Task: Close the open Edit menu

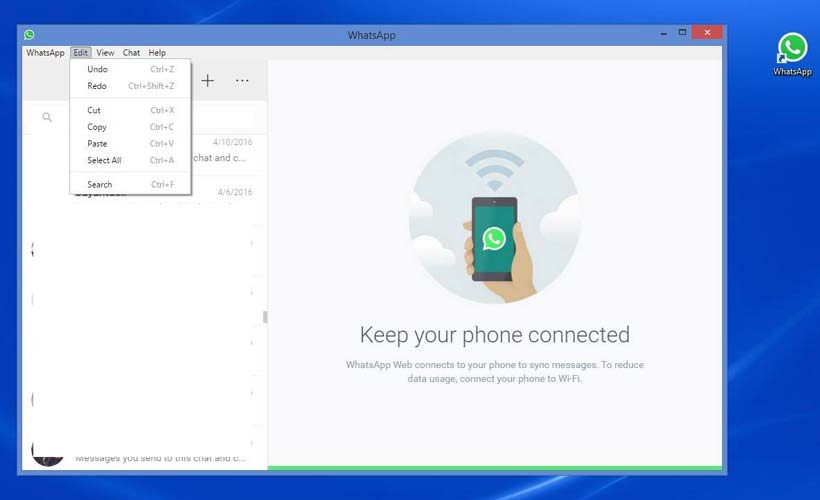Action: pyautogui.click(x=81, y=53)
